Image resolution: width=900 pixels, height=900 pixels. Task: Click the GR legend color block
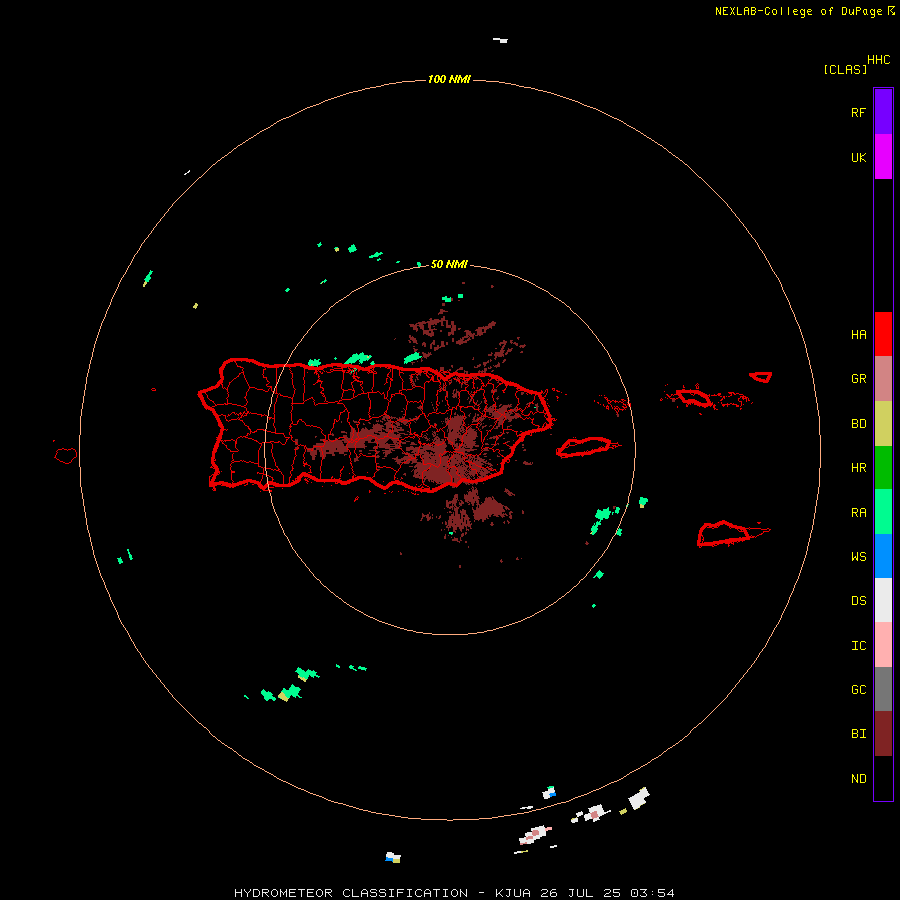883,379
